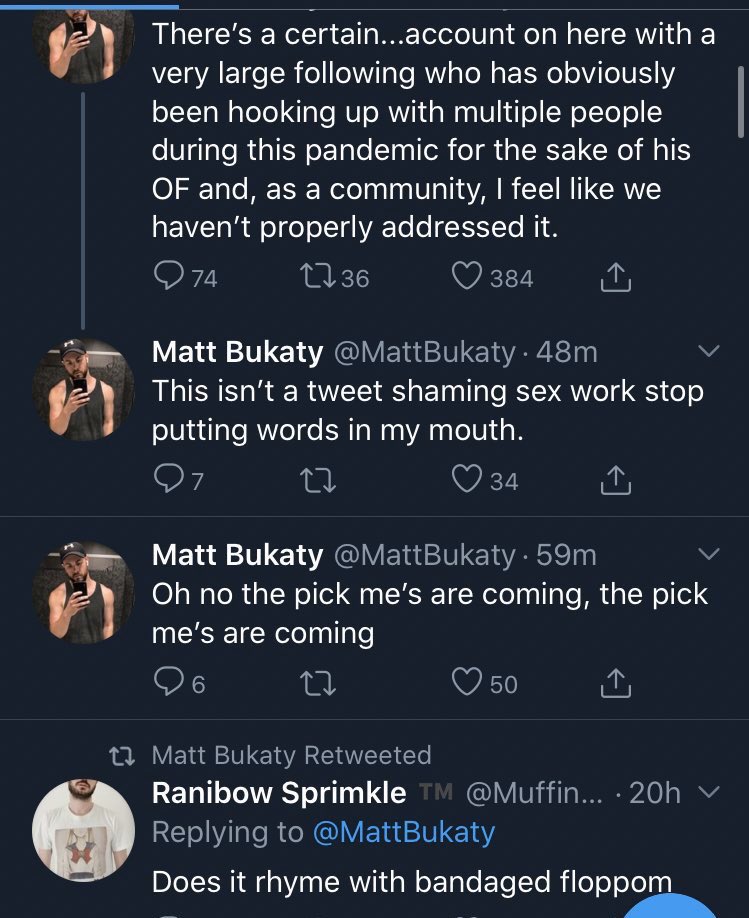
Task: Like the tweet with 384 likes
Action: point(467,277)
